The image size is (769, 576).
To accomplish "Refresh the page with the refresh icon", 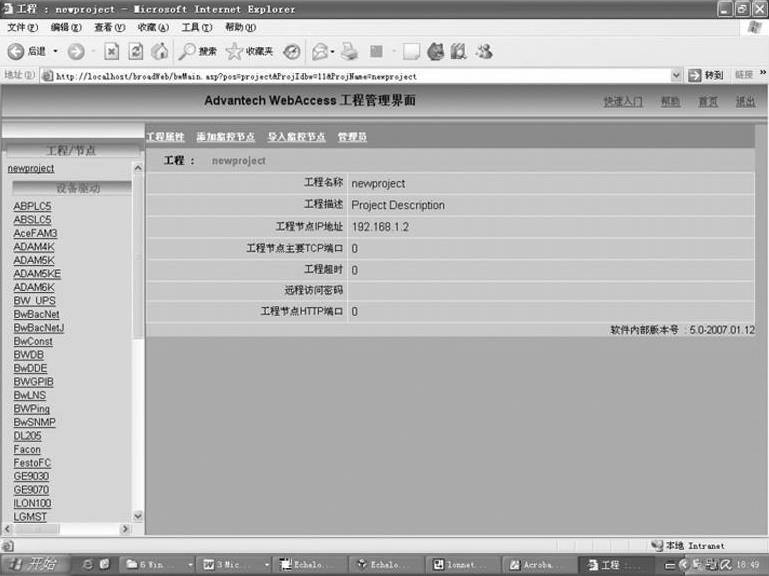I will click(136, 51).
